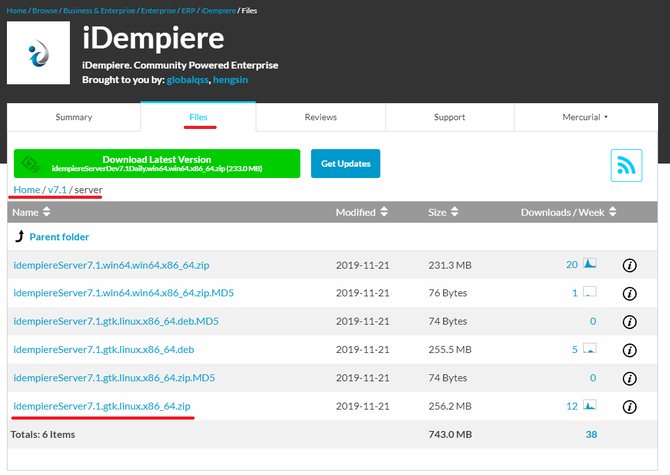This screenshot has width=670, height=475.
Task: View info for gtk.linux deb.MD5 file
Action: (x=629, y=322)
